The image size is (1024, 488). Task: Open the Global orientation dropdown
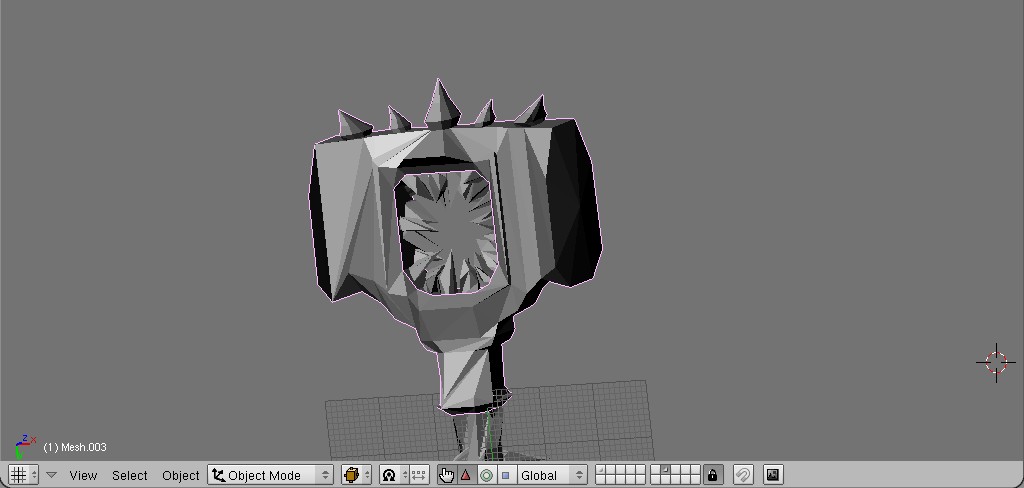coord(551,475)
